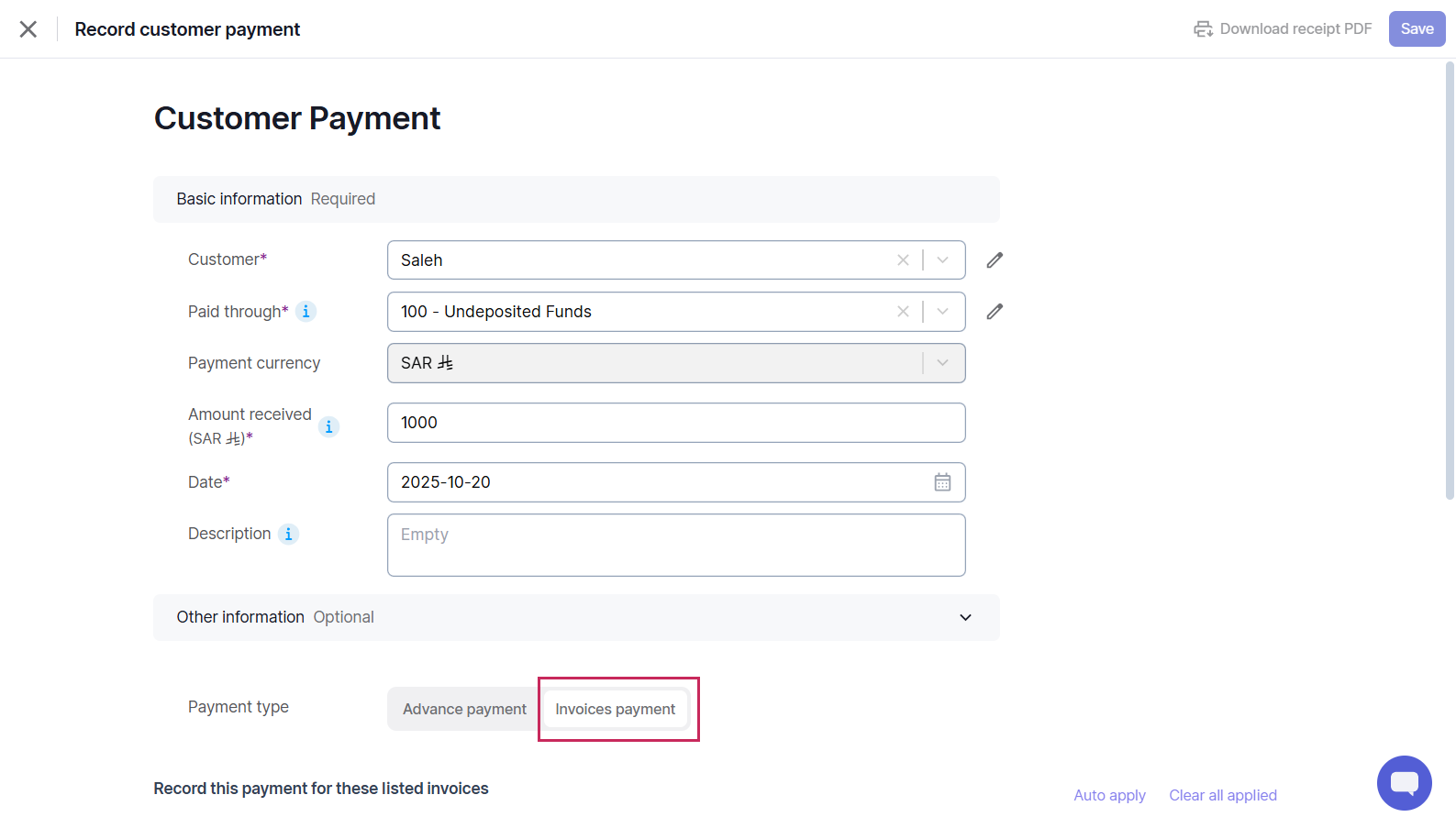Open the chat support bubble

[1404, 782]
